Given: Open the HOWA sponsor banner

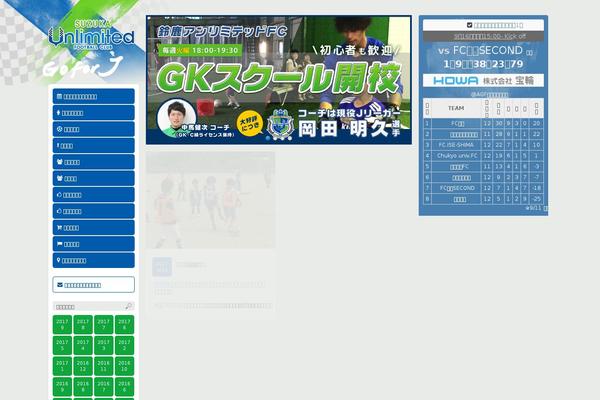Looking at the screenshot, I should [x=483, y=81].
